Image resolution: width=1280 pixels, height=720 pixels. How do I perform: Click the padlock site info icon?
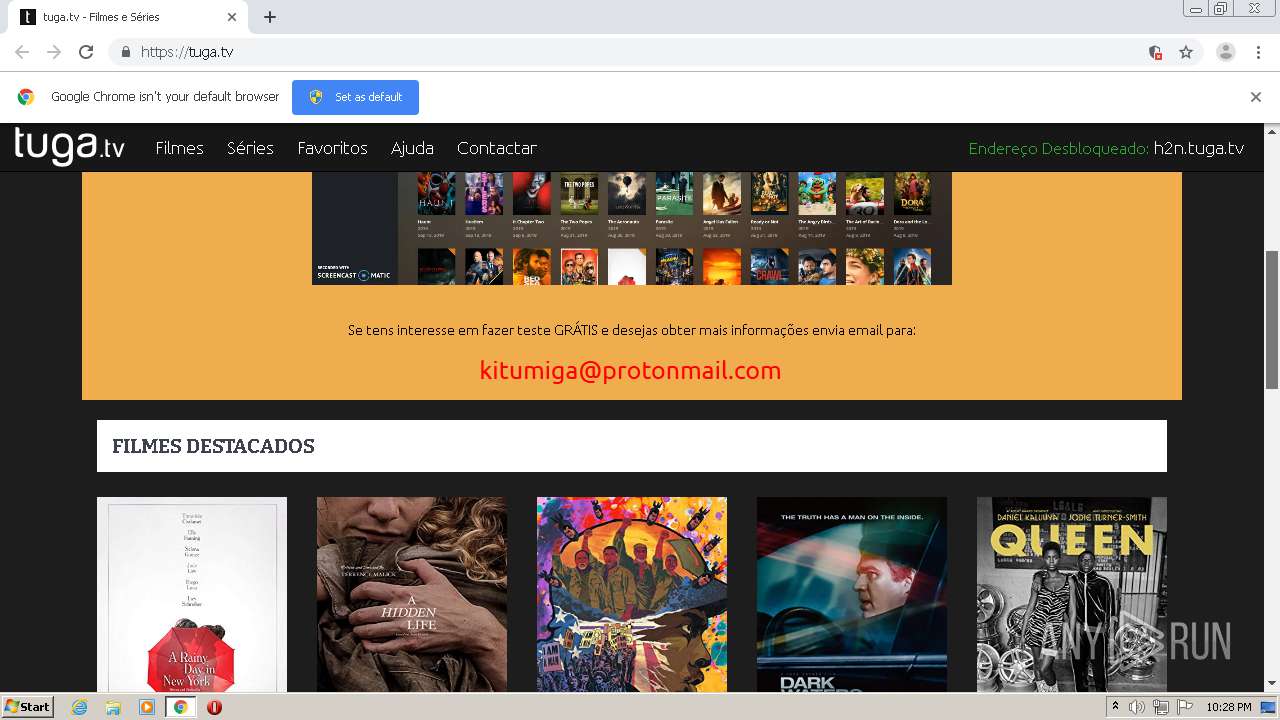(x=125, y=52)
